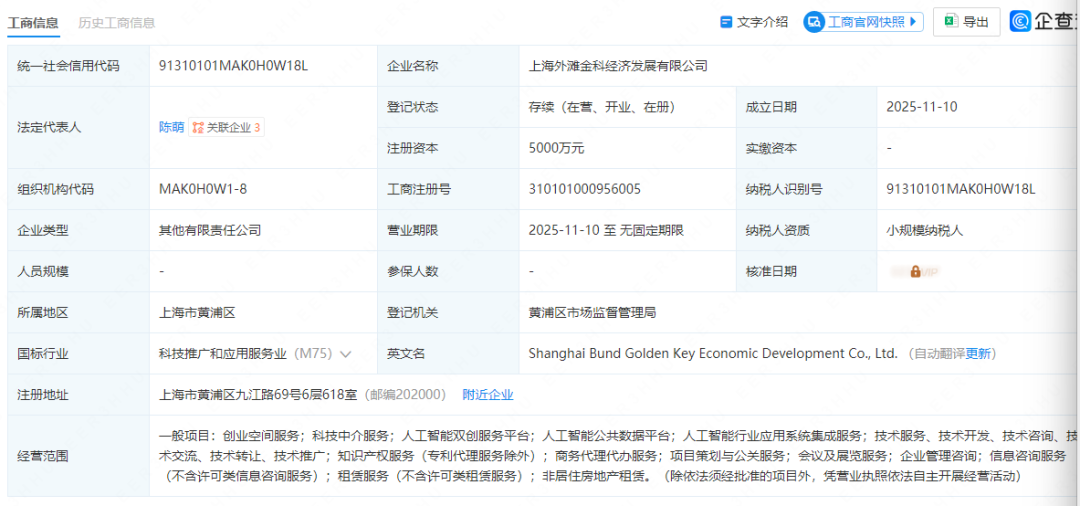Click the VIP lock icon beside 核准日期
The width and height of the screenshot is (1080, 506).
tap(915, 271)
